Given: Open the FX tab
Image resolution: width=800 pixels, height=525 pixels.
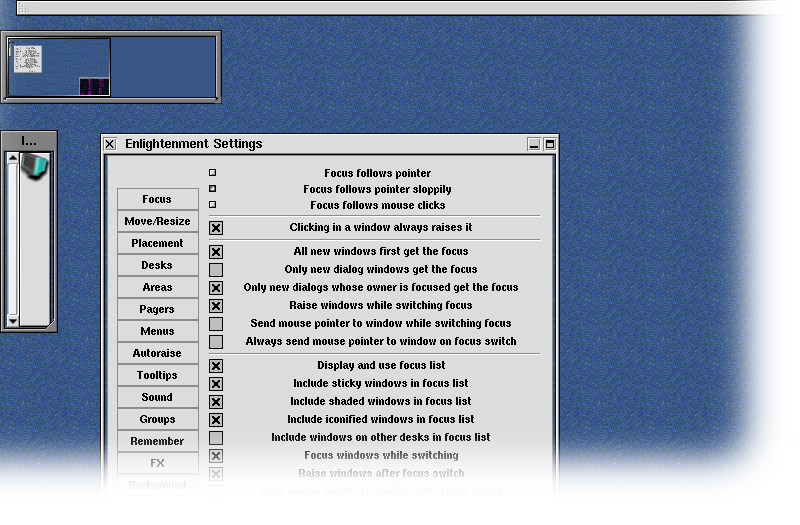Looking at the screenshot, I should coord(157,462).
